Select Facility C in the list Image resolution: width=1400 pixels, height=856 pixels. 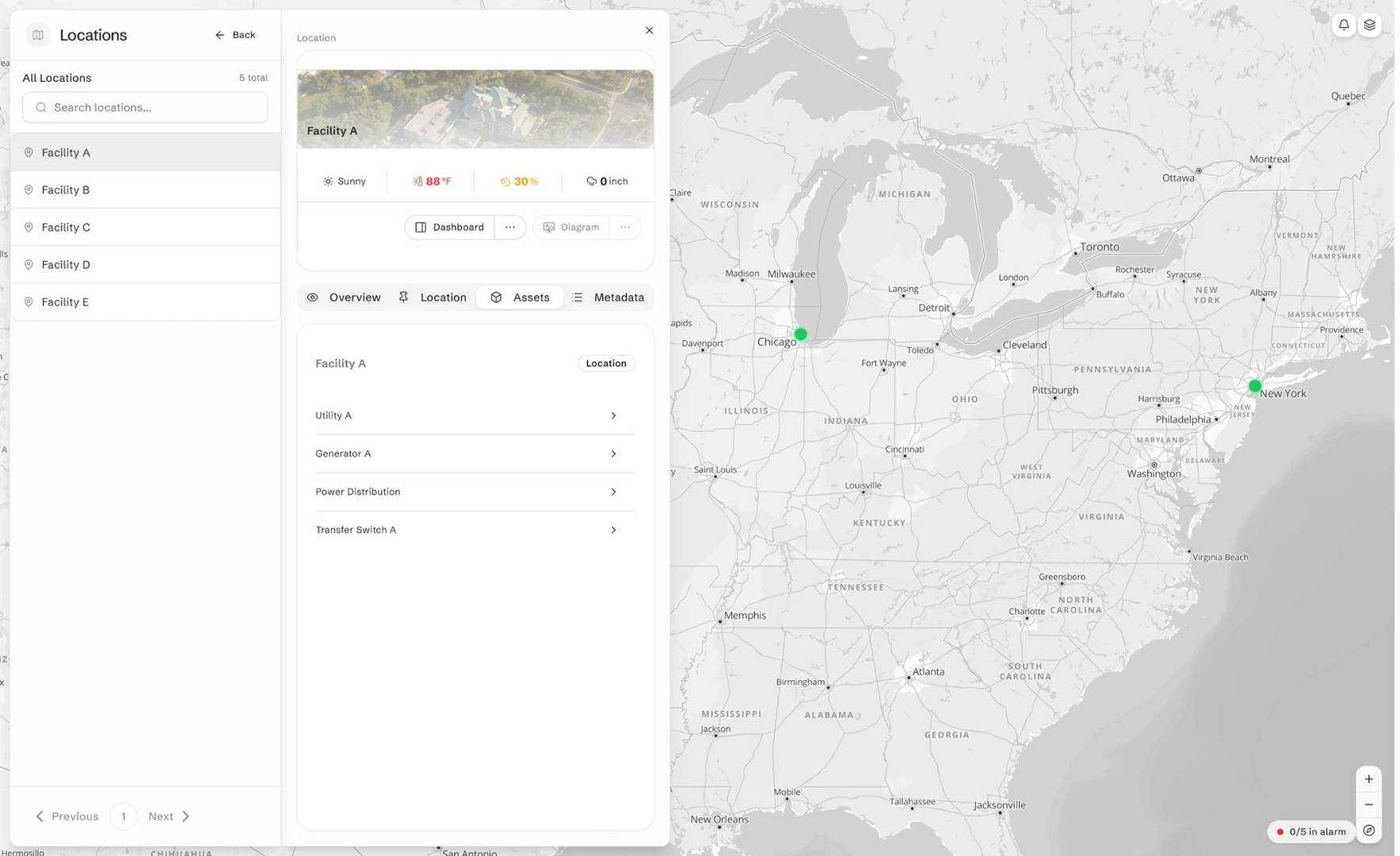(x=145, y=227)
